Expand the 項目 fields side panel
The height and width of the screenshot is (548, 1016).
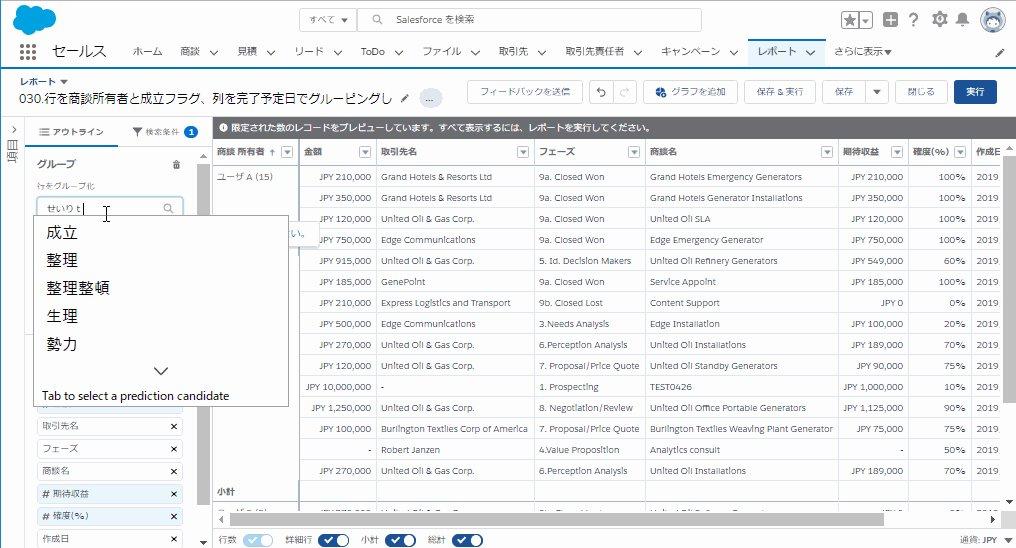[x=13, y=130]
